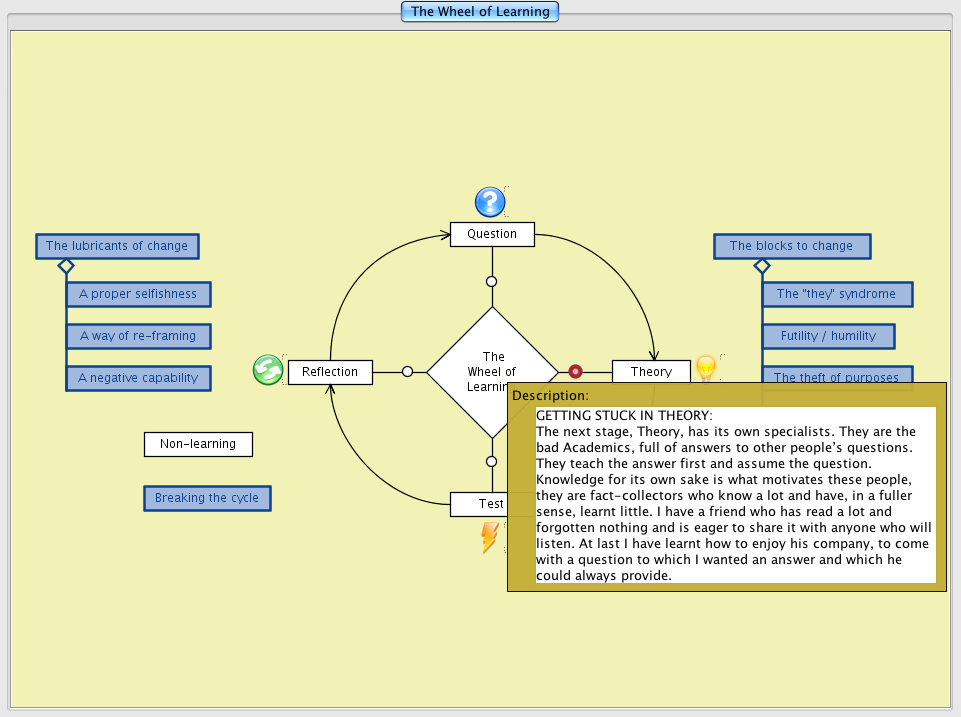Click the green reflection cycle icon

pyautogui.click(x=268, y=370)
